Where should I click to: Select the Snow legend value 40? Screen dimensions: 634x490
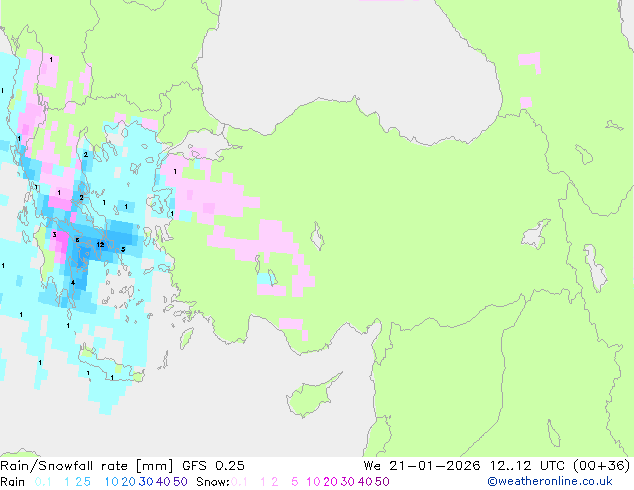pyautogui.click(x=365, y=482)
